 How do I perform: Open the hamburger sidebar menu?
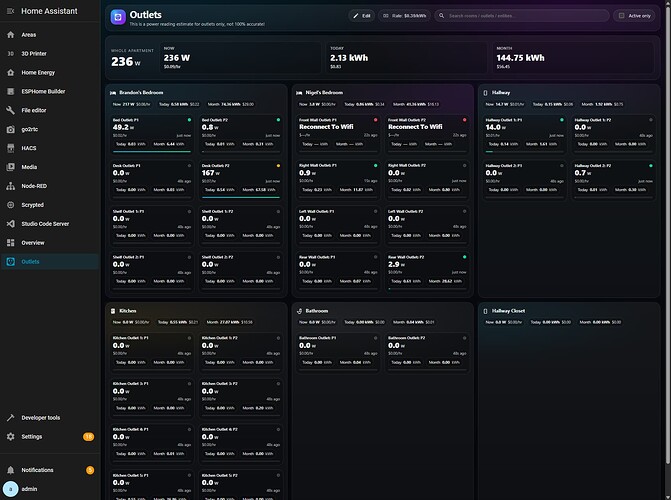11,10
